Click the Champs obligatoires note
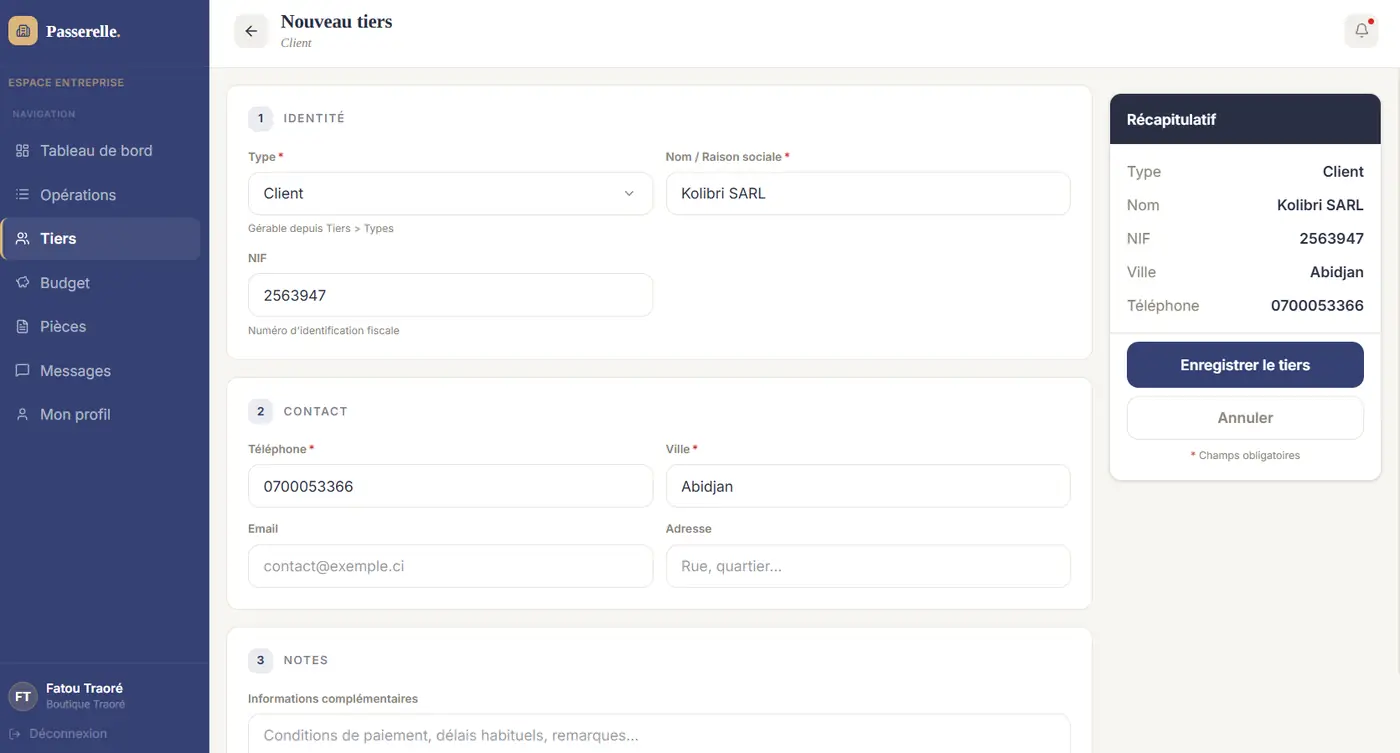Screen dimensions: 1400x753 (1245, 455)
